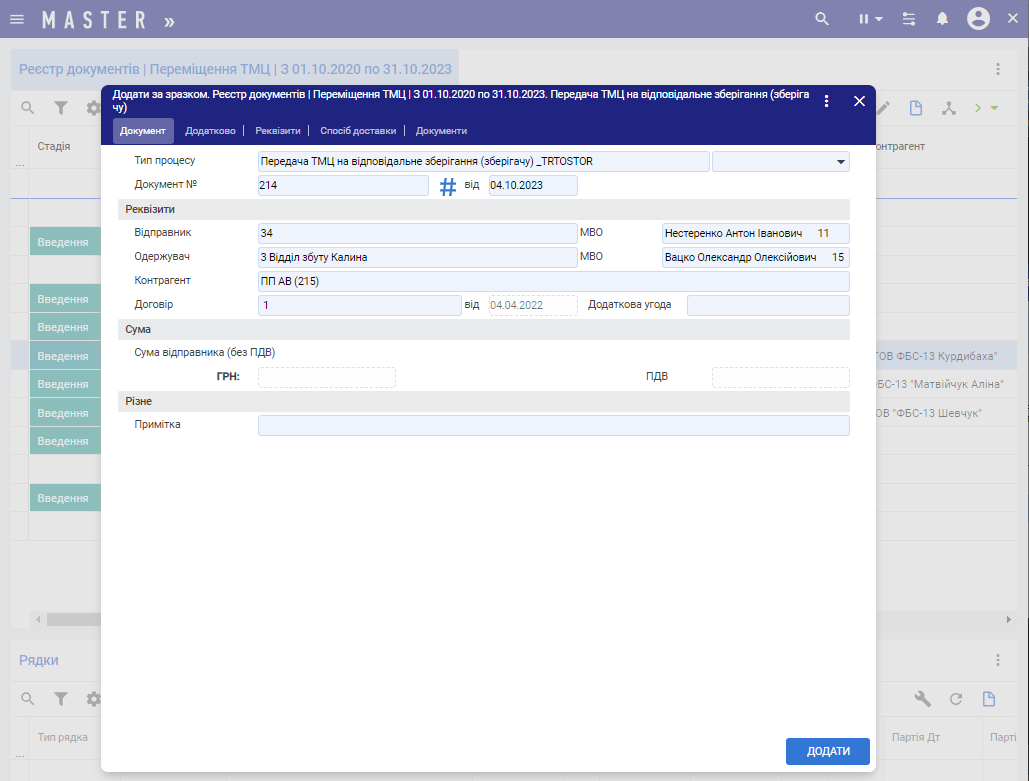Viewport: 1029px width, 781px height.
Task: Open three-dot menu of Реєстр документів panel
Action: point(997,69)
